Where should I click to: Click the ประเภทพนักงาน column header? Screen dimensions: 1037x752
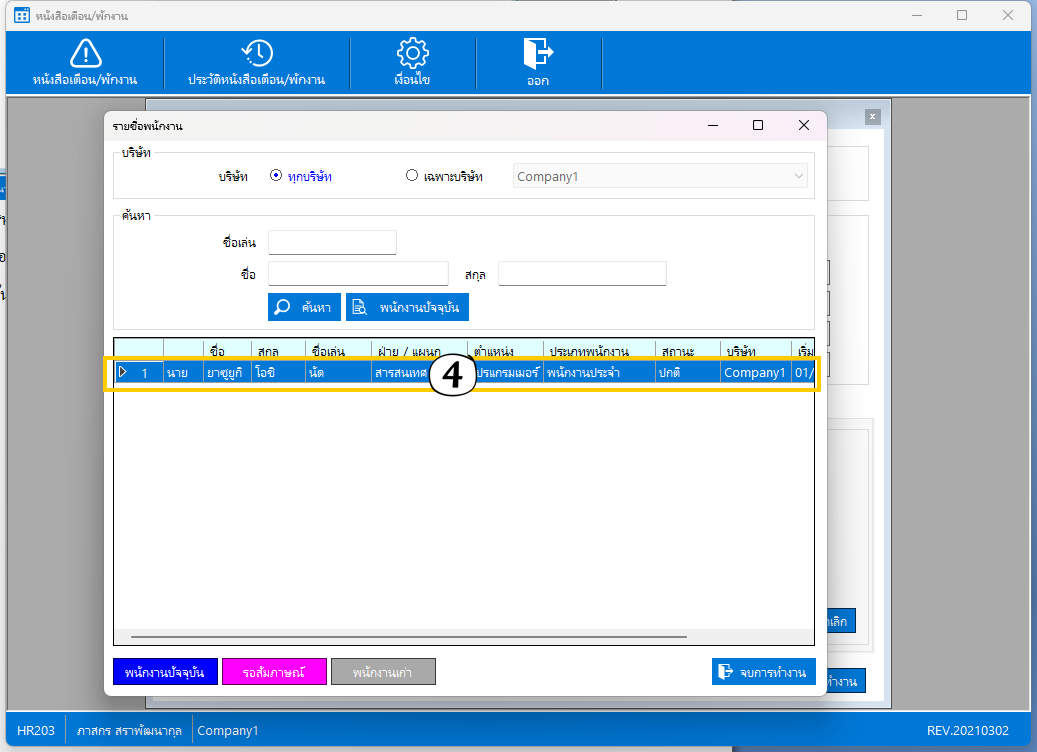(x=587, y=351)
